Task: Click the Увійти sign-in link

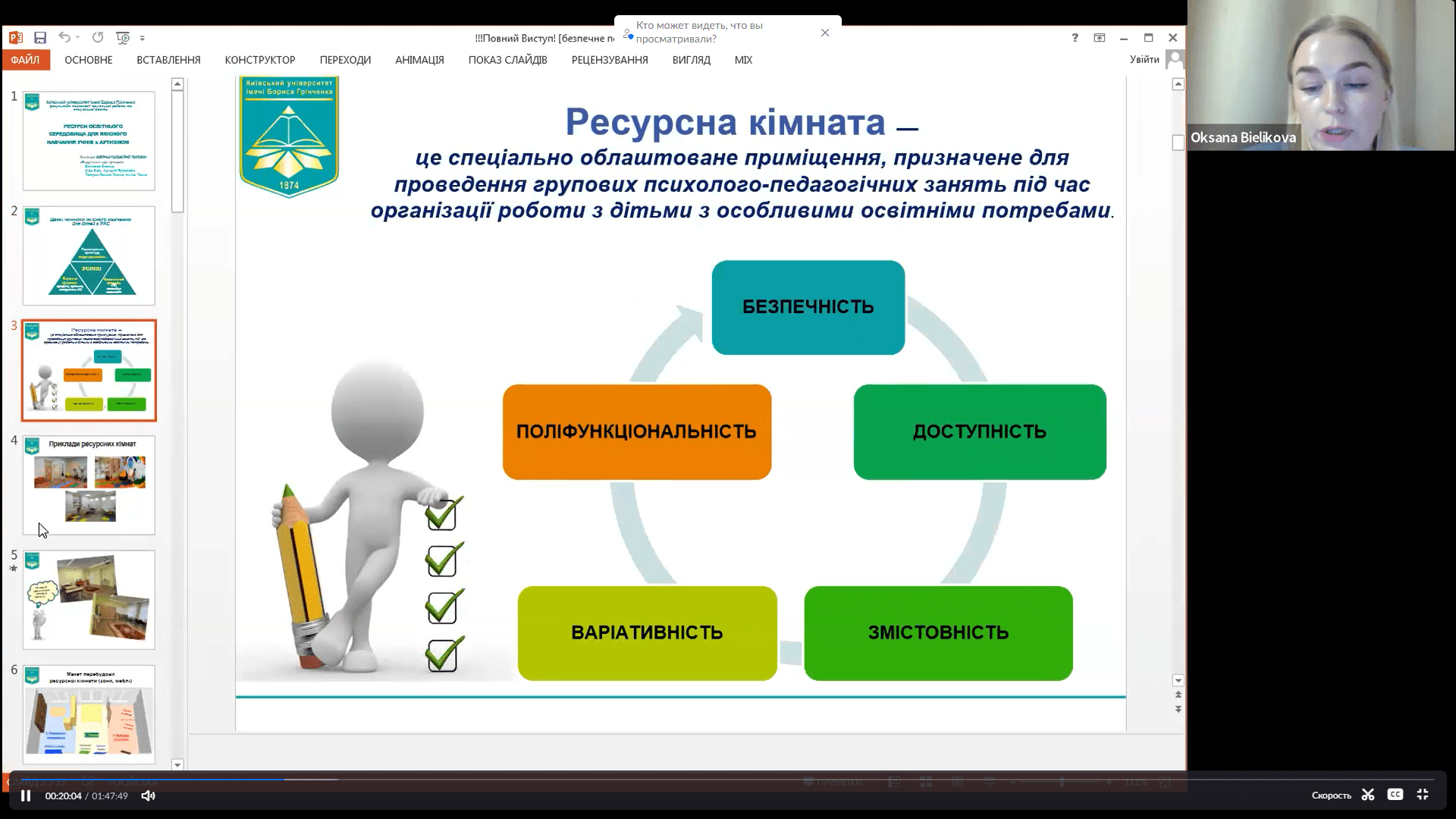Action: pyautogui.click(x=1145, y=59)
